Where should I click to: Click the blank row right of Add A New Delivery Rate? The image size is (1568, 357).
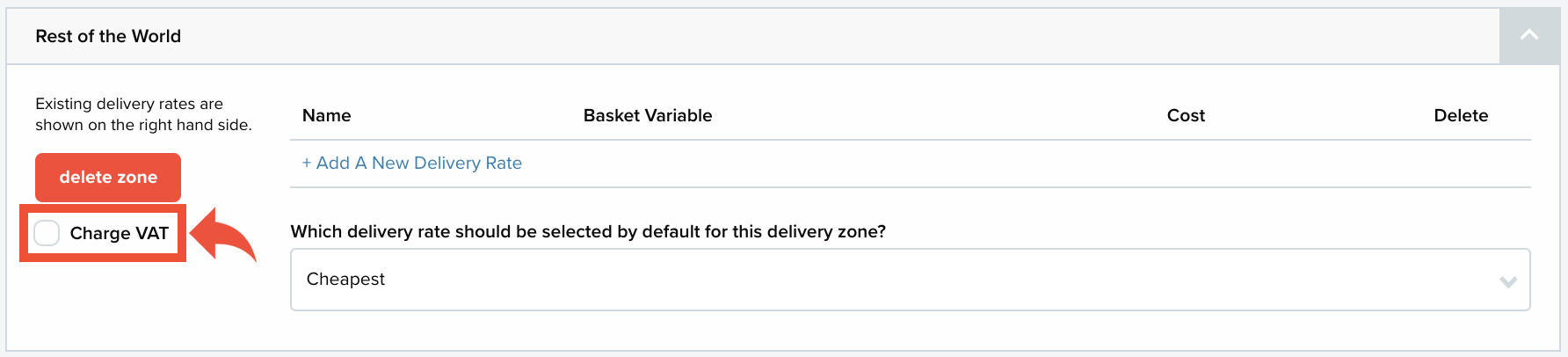pyautogui.click(x=1027, y=164)
